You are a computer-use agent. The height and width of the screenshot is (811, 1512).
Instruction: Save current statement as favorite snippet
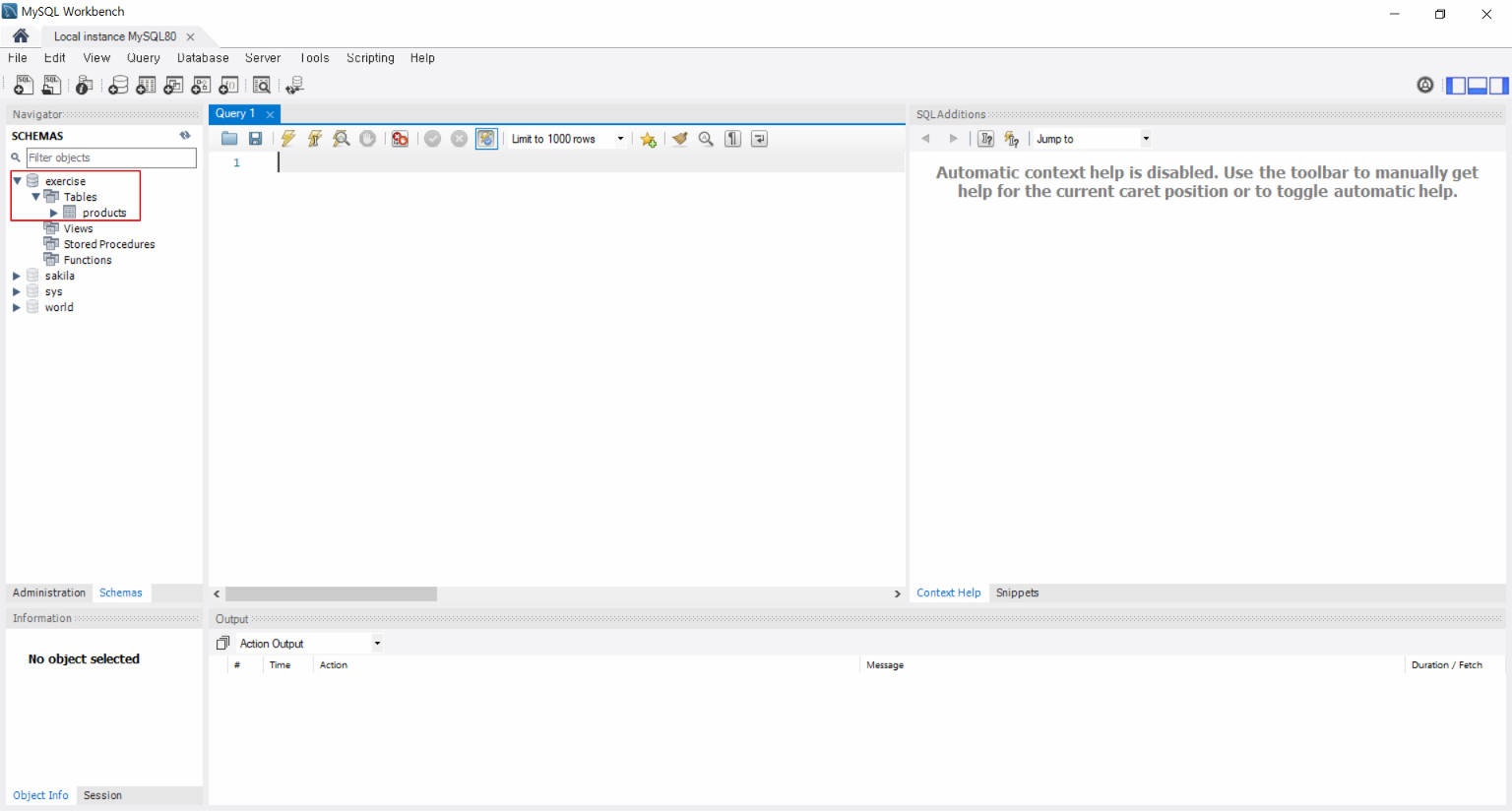(x=648, y=139)
